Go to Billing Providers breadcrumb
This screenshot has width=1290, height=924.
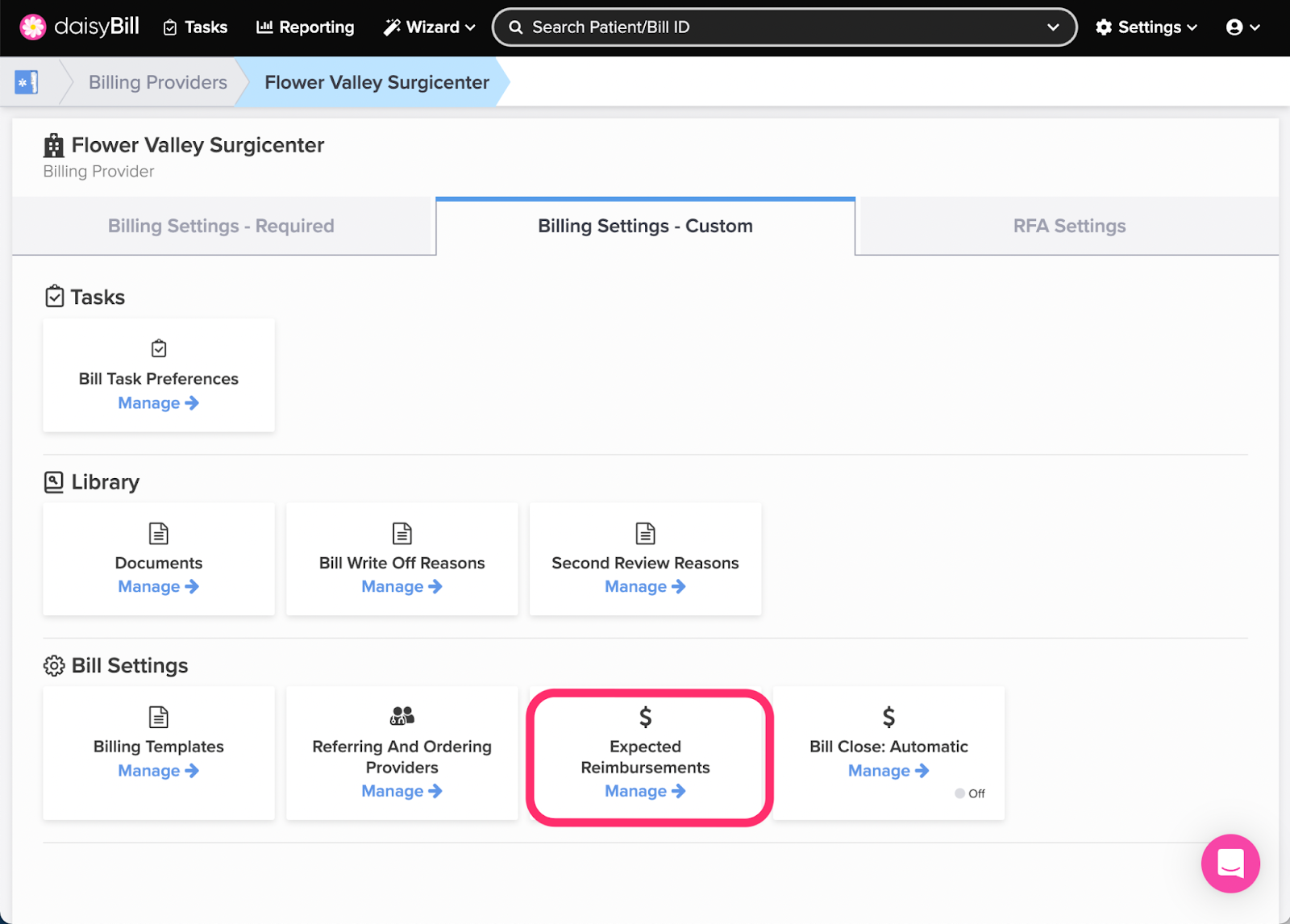point(158,82)
